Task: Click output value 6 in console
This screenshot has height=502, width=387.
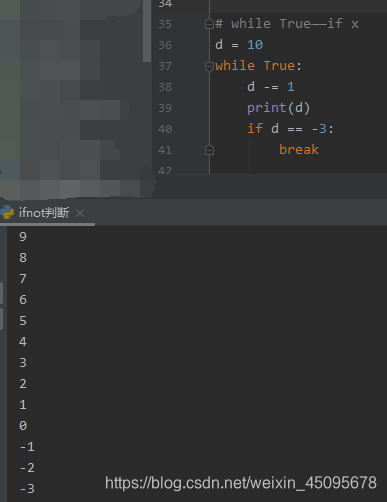Action: [23, 300]
